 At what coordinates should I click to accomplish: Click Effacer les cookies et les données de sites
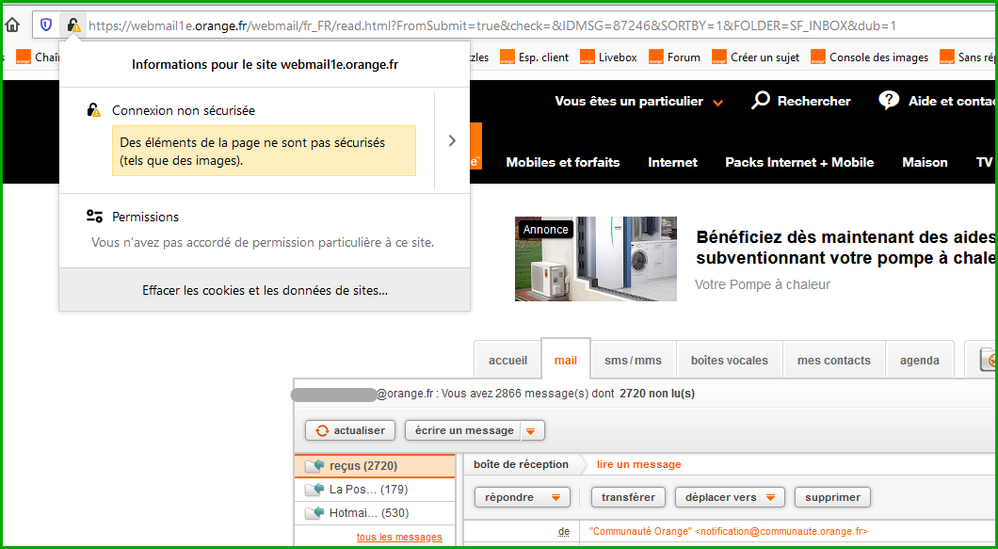[265, 290]
